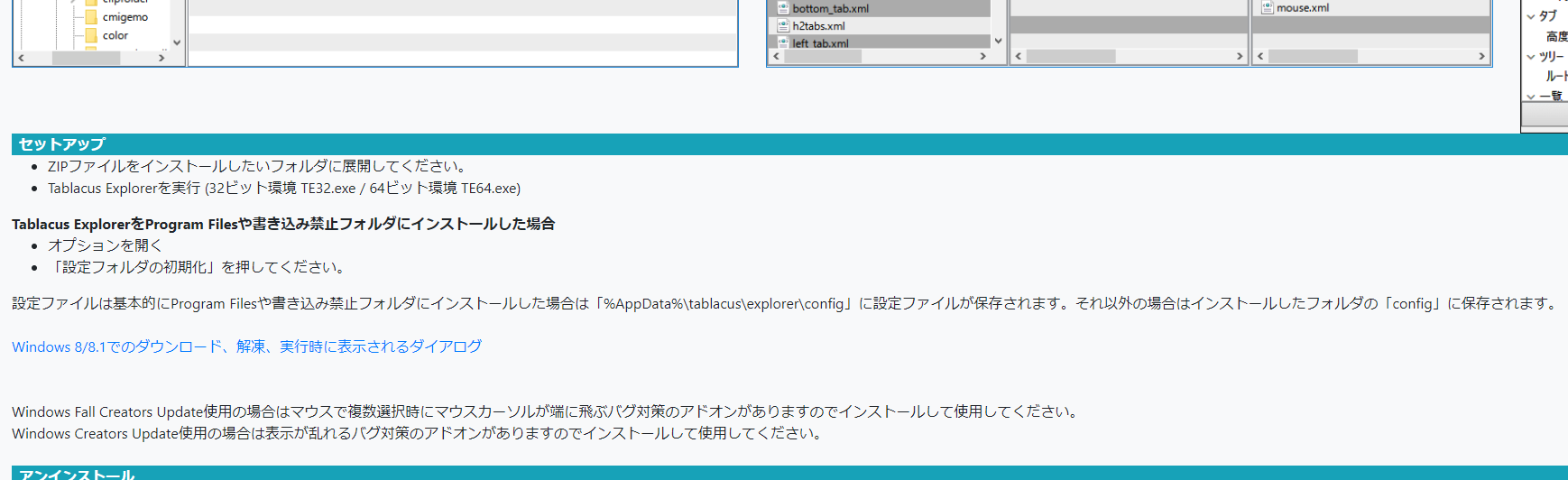Click scrollbar thumb under mouse.xml pane
Viewport: 1568px width, 480px height.
click(1313, 56)
